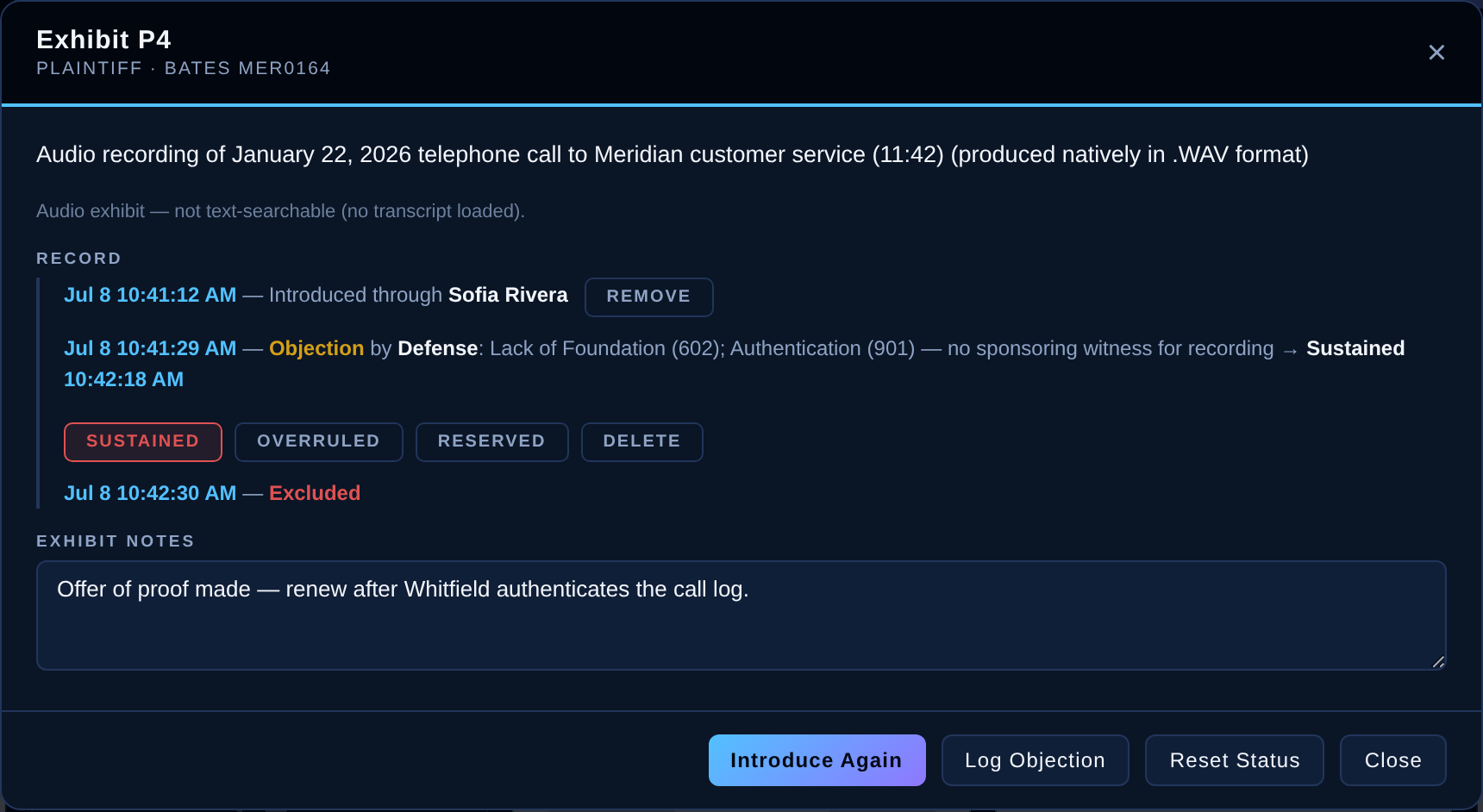Click the Exhibit P4 title heading

(103, 40)
